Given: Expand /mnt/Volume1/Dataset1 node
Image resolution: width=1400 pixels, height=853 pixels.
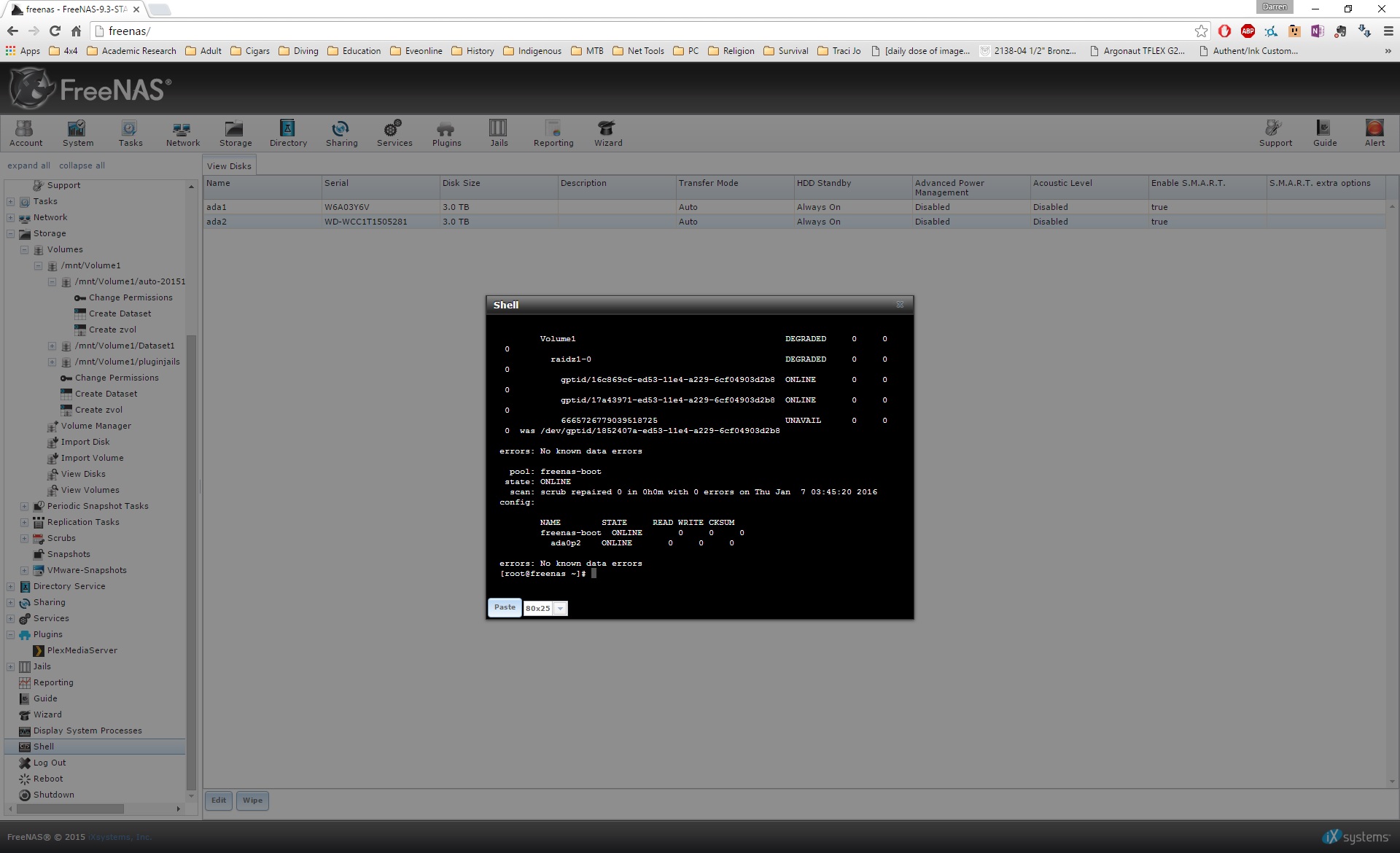Looking at the screenshot, I should pyautogui.click(x=52, y=346).
